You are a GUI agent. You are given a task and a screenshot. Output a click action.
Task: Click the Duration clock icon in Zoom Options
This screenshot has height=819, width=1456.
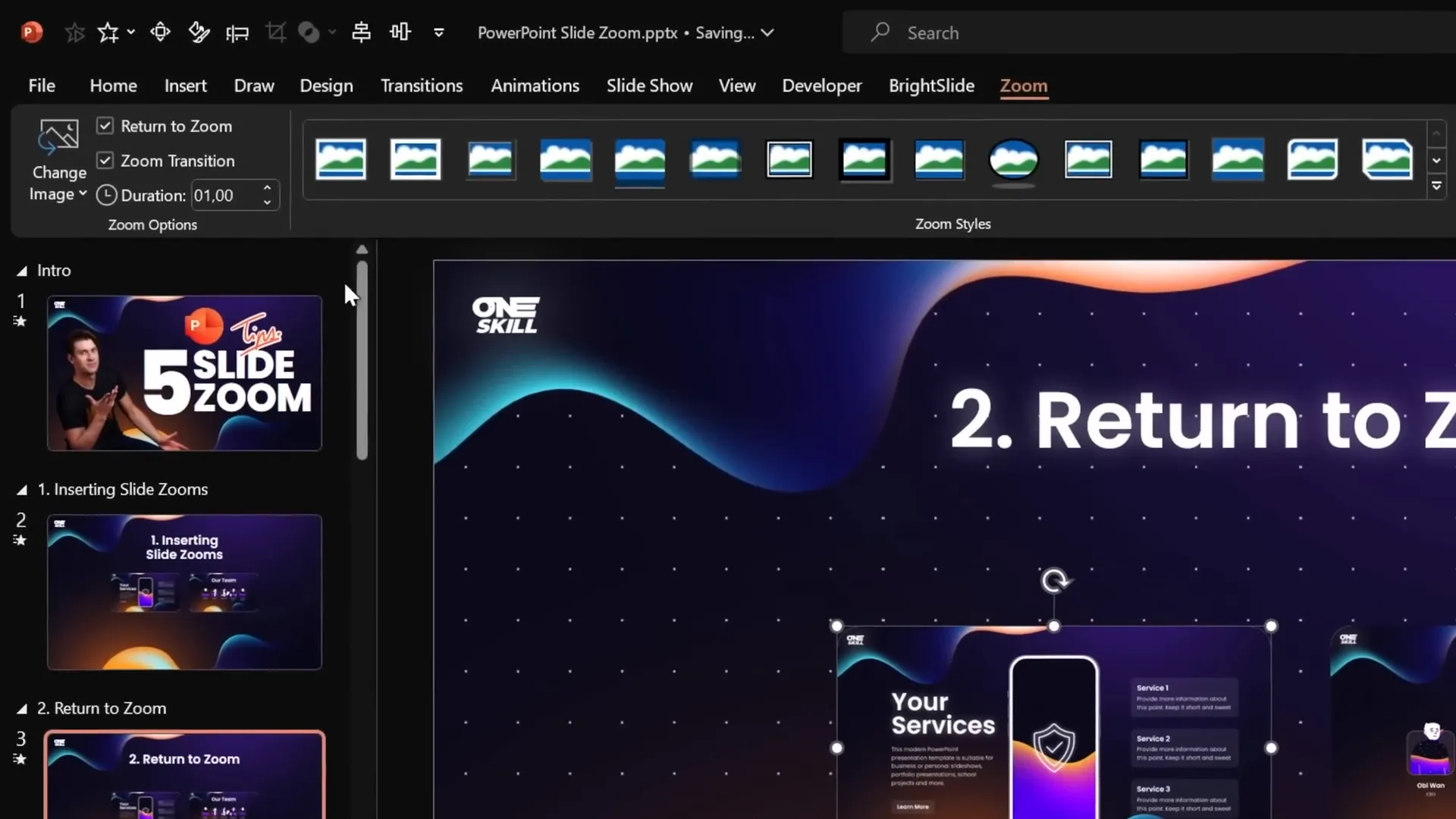click(x=107, y=195)
